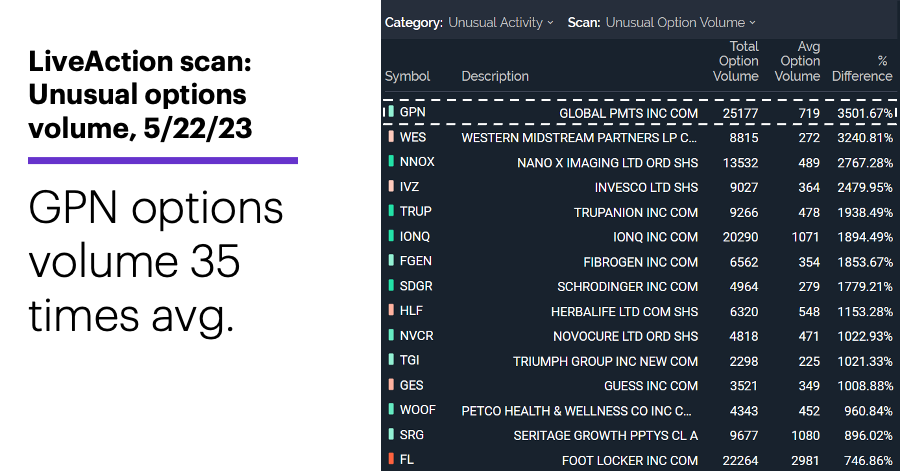The image size is (900, 471).
Task: Open the Scan Unusual Option Volume dropdown
Action: pos(680,22)
